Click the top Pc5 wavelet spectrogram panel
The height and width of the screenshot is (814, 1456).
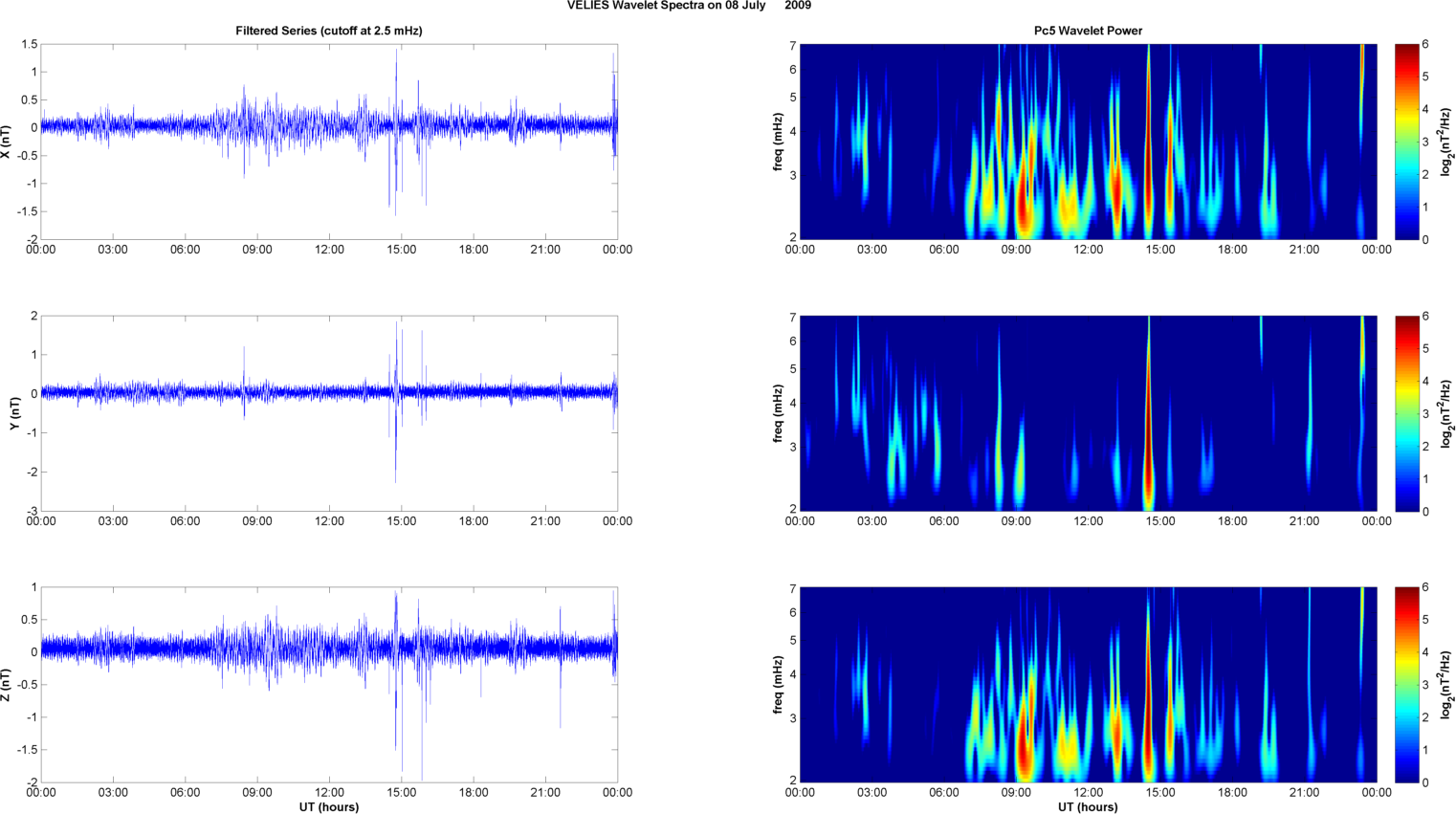point(1088,142)
